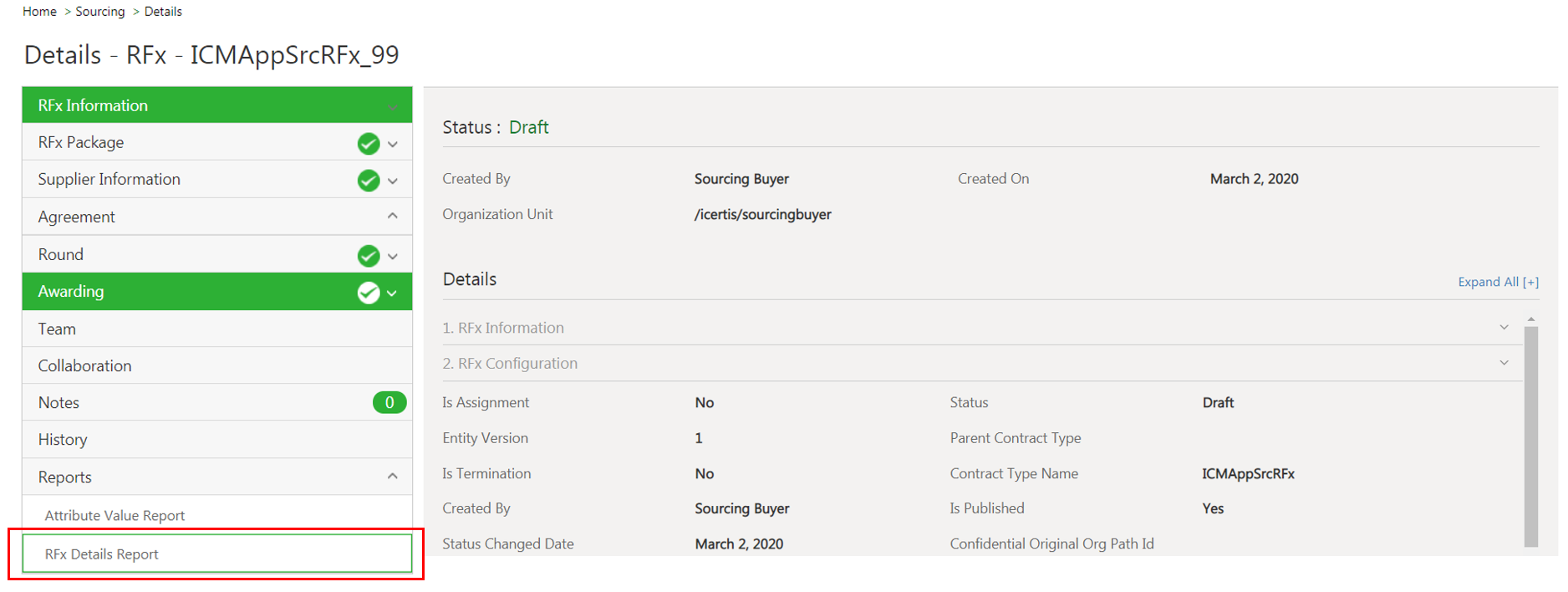Click the Expand All [+] link
The image size is (1568, 592).
pyautogui.click(x=1498, y=282)
